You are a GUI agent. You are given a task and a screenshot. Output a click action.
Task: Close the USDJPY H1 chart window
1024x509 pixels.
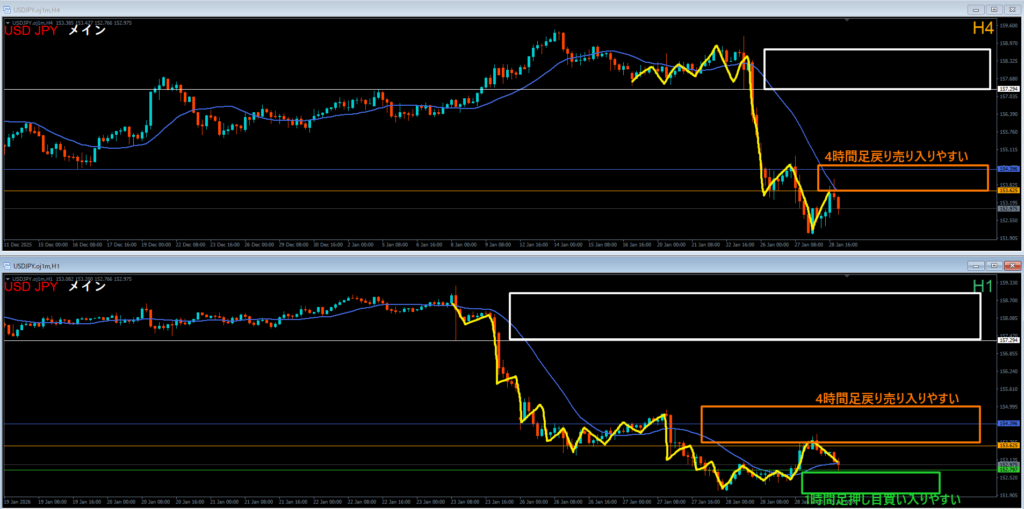tap(1011, 266)
